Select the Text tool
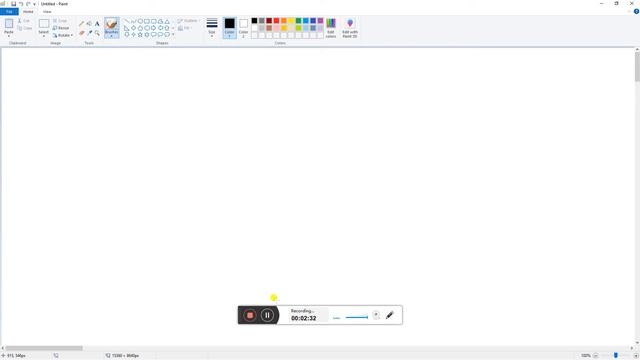This screenshot has height=360, width=640. (x=97, y=24)
